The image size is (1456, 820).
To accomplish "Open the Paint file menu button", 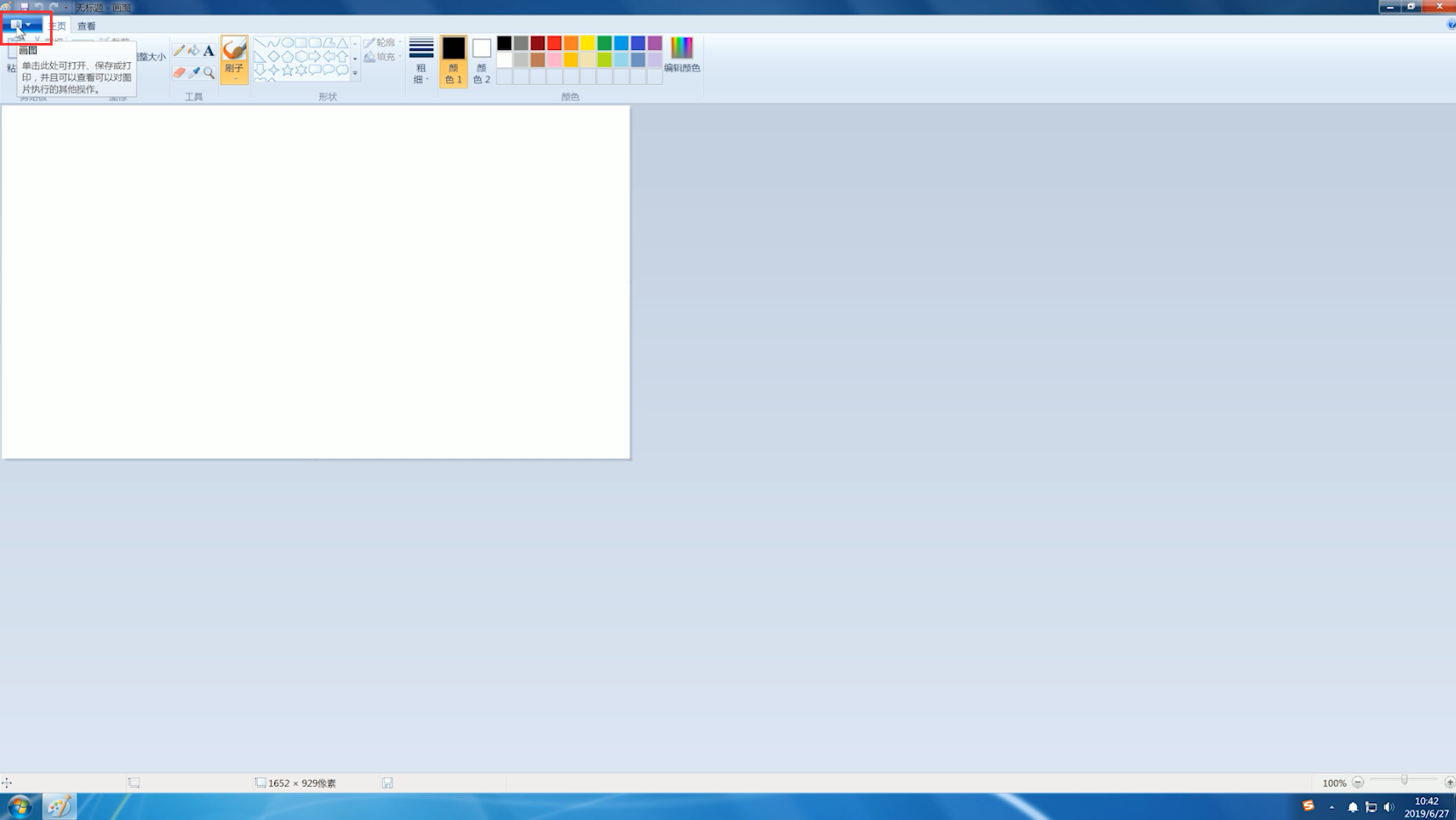I will [22, 25].
